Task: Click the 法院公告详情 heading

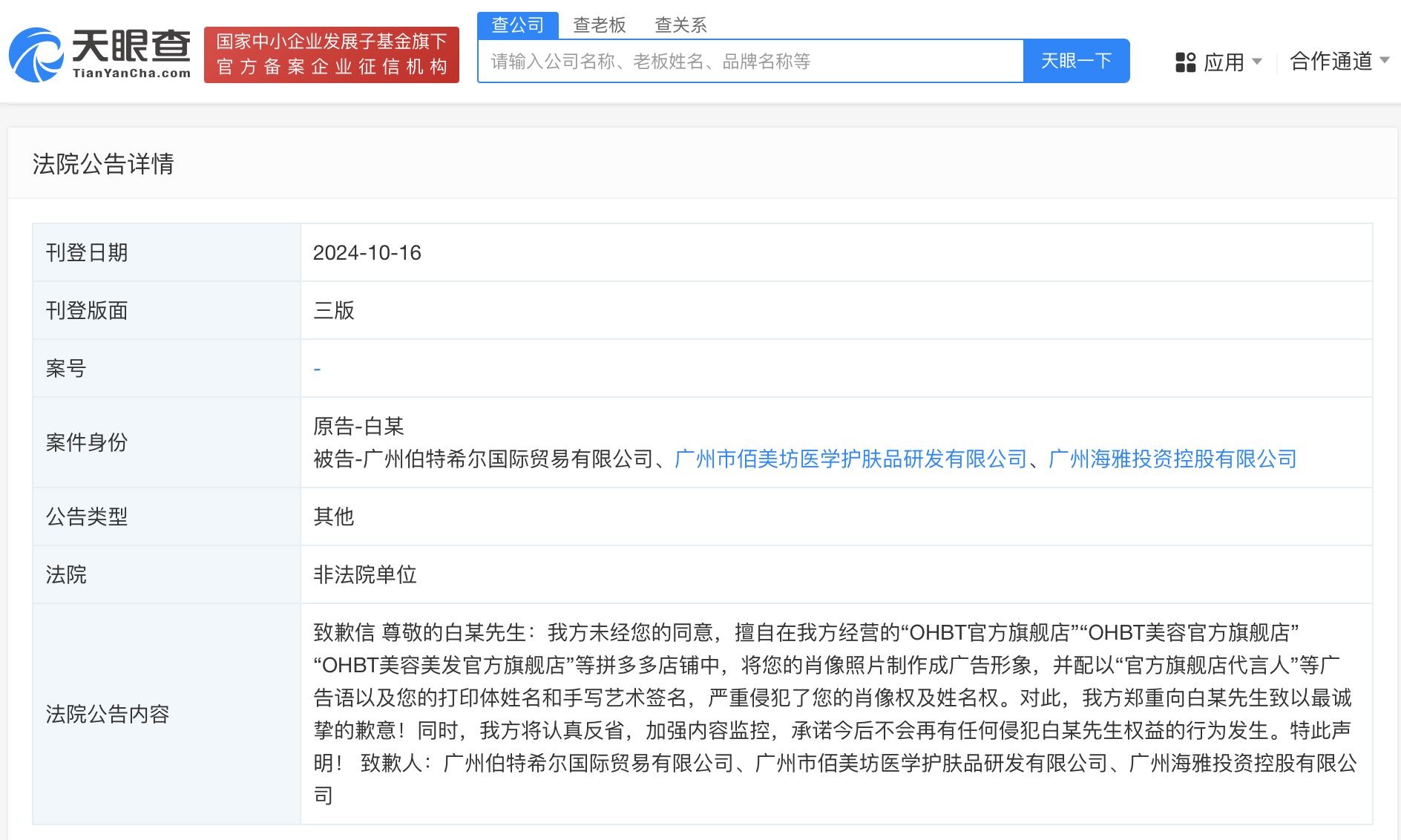Action: (103, 164)
